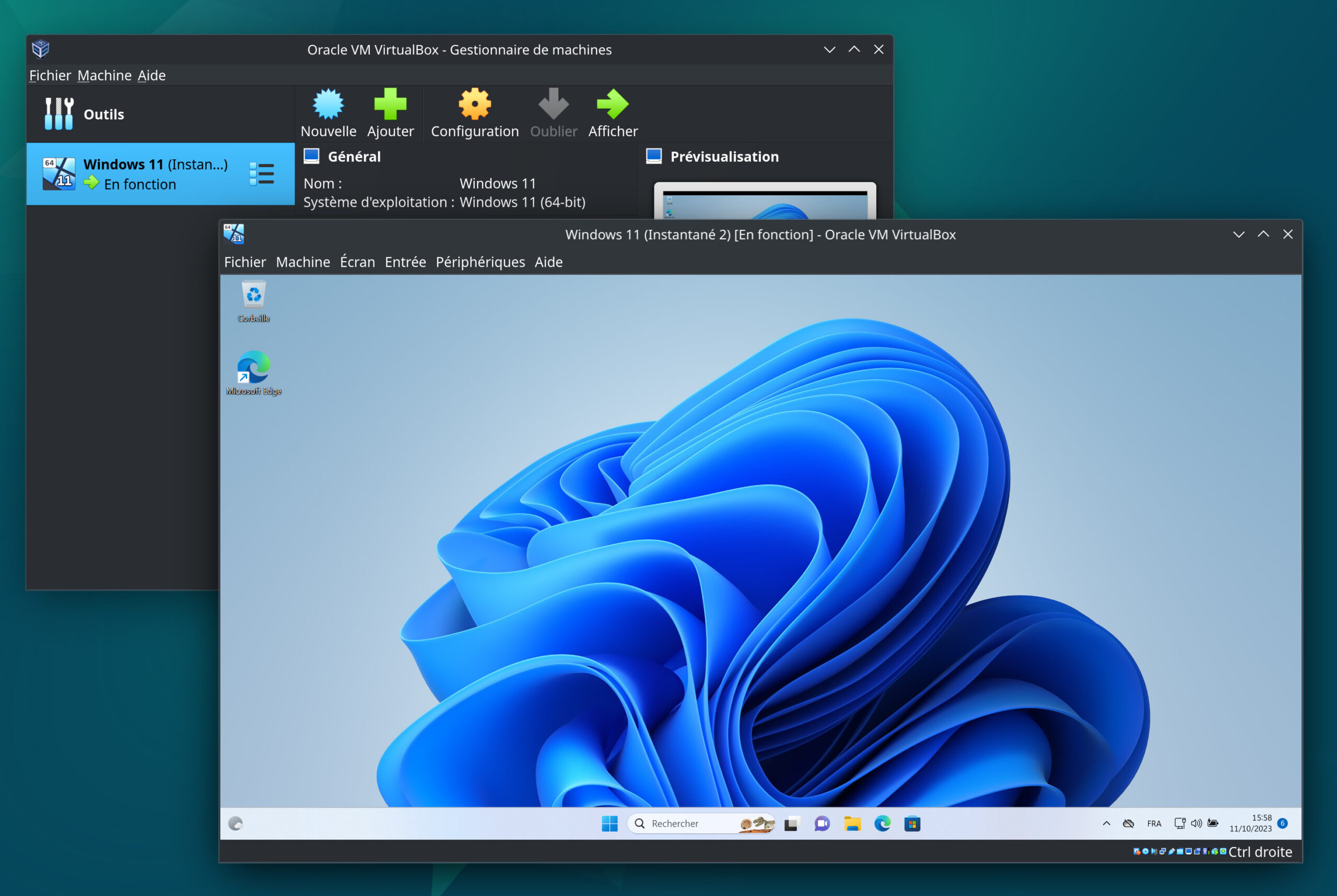The image size is (1337, 896).
Task: Open the Entrée menu
Action: click(405, 262)
